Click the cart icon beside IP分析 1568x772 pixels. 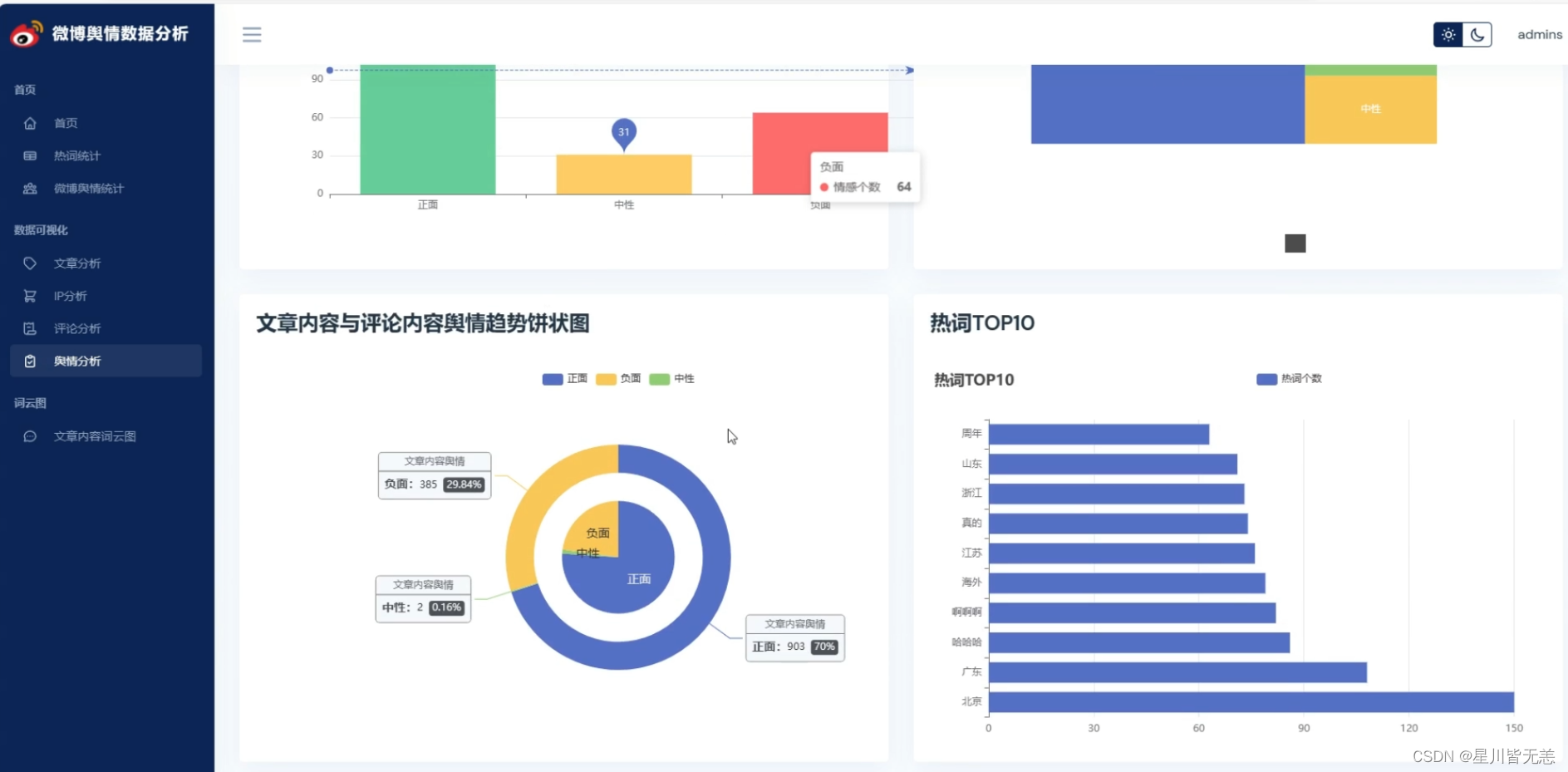pyautogui.click(x=30, y=296)
